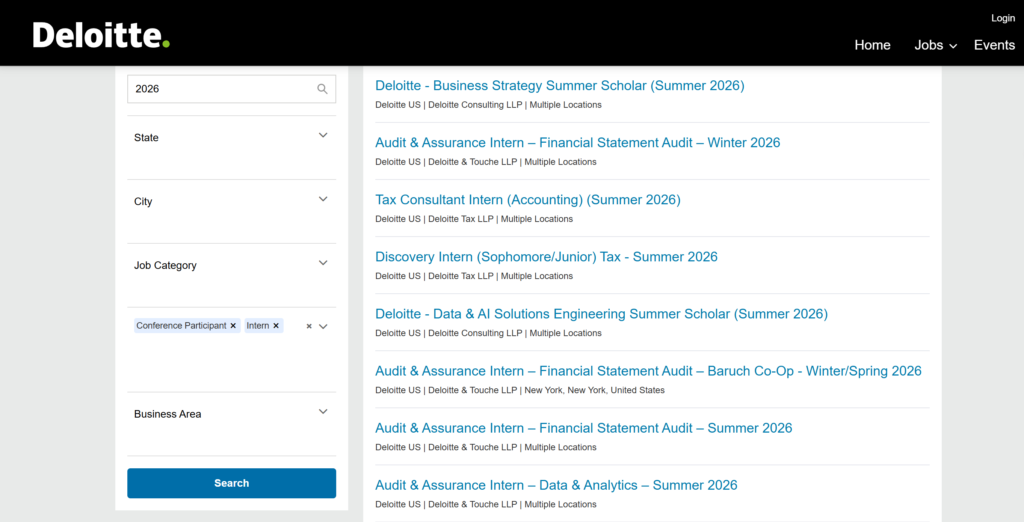1024x522 pixels.
Task: Open Business Strategy Summer Scholar job
Action: pyautogui.click(x=560, y=86)
